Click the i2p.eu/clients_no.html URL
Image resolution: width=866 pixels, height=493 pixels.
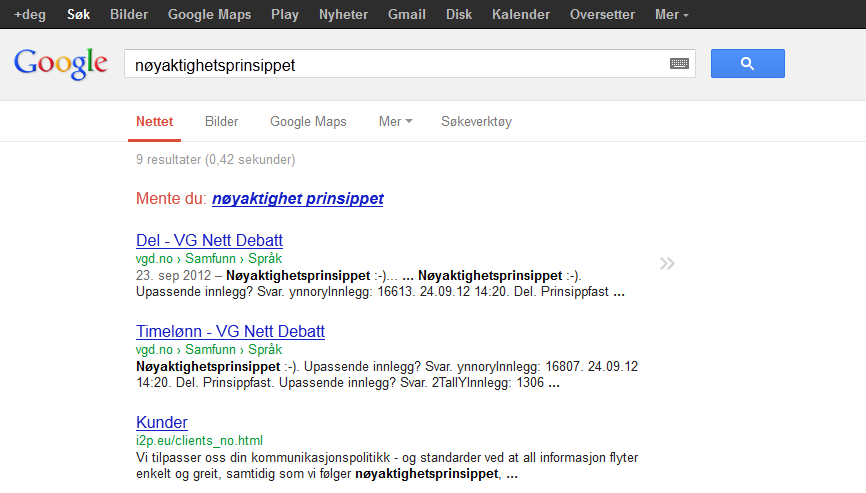click(199, 441)
